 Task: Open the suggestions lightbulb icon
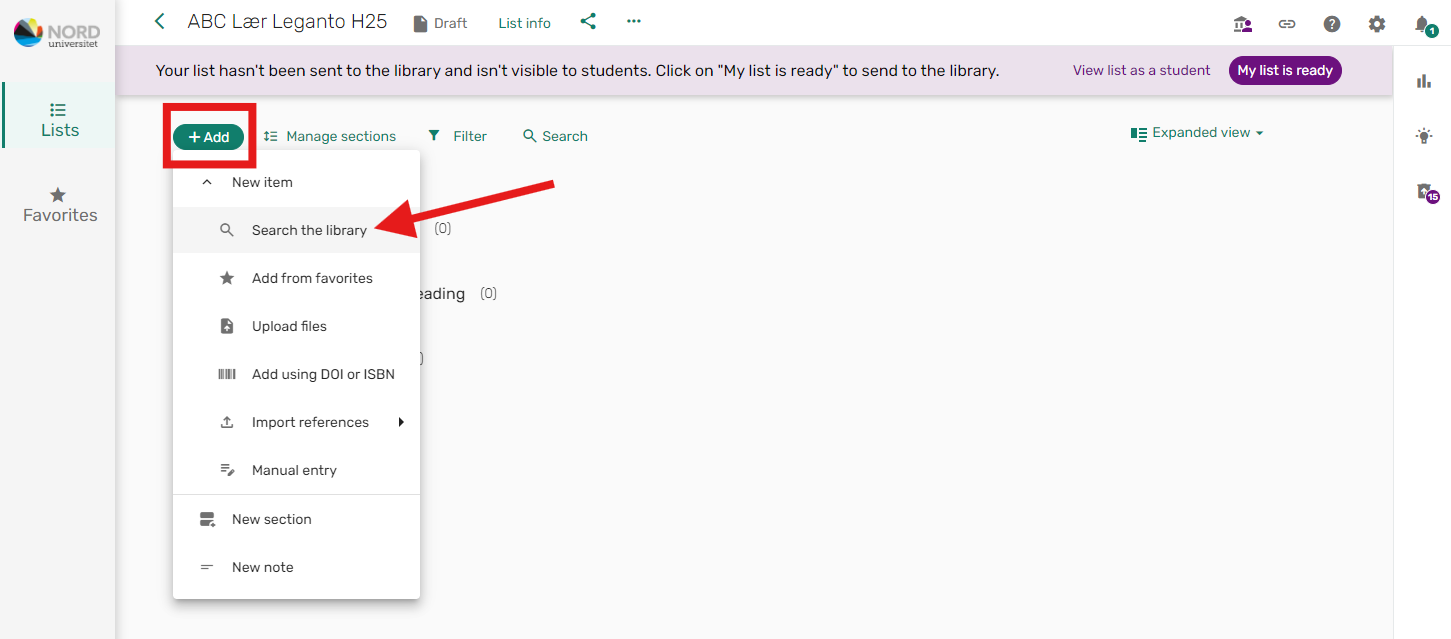1424,136
